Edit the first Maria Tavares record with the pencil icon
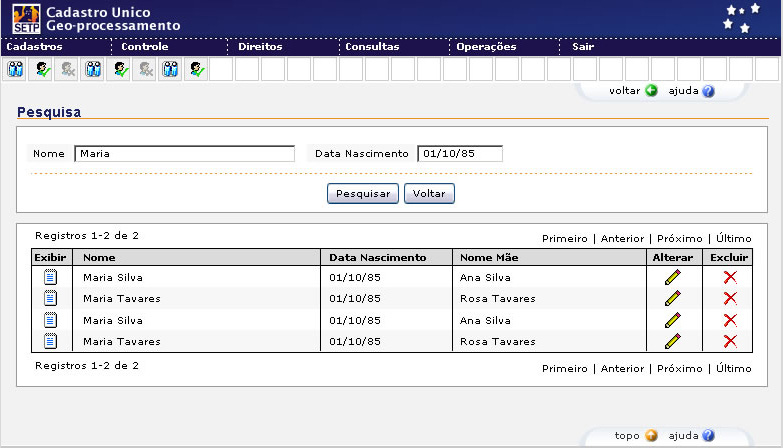783x448 pixels. coord(672,298)
